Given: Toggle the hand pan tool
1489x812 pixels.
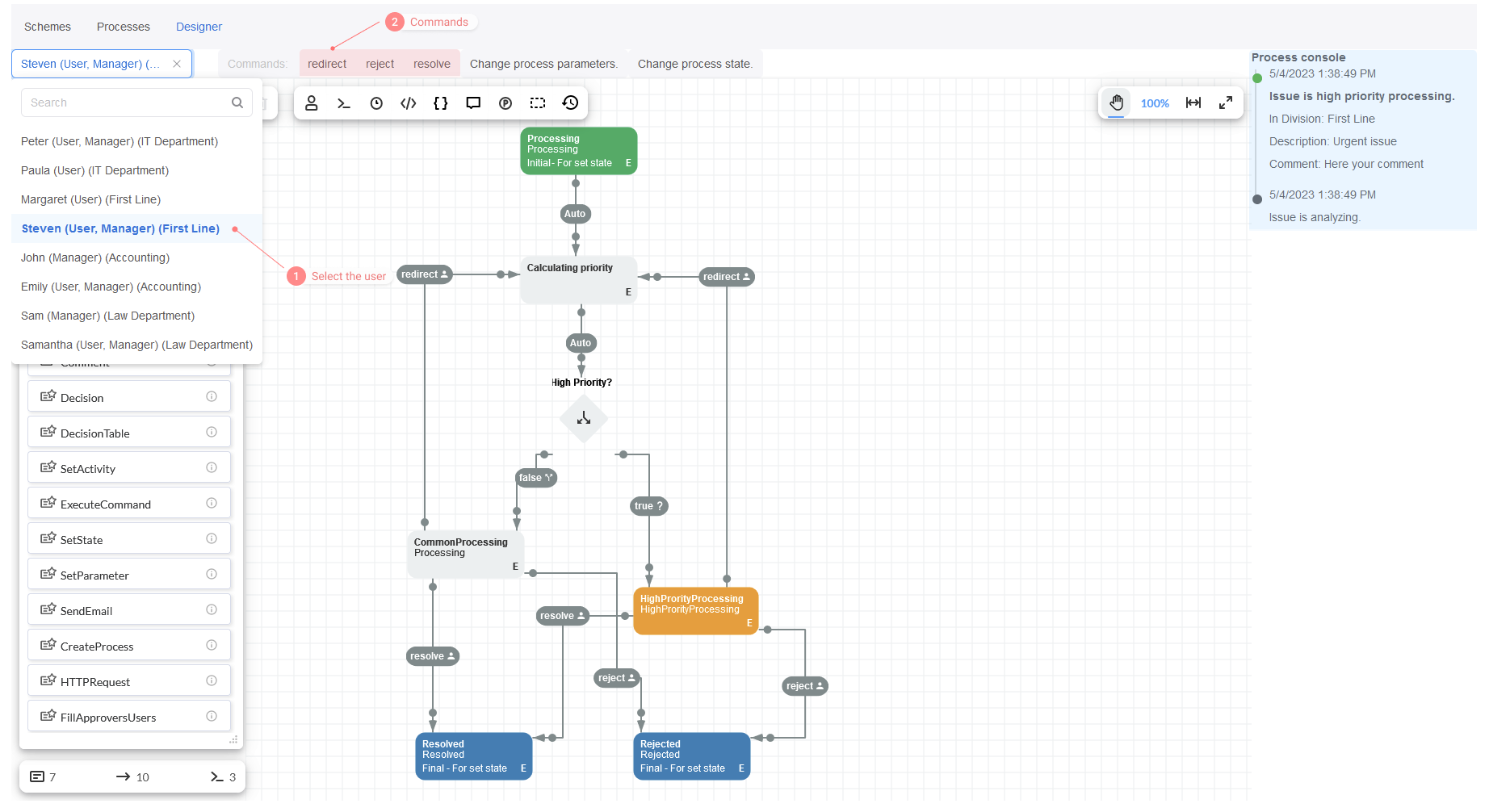Looking at the screenshot, I should (1116, 103).
